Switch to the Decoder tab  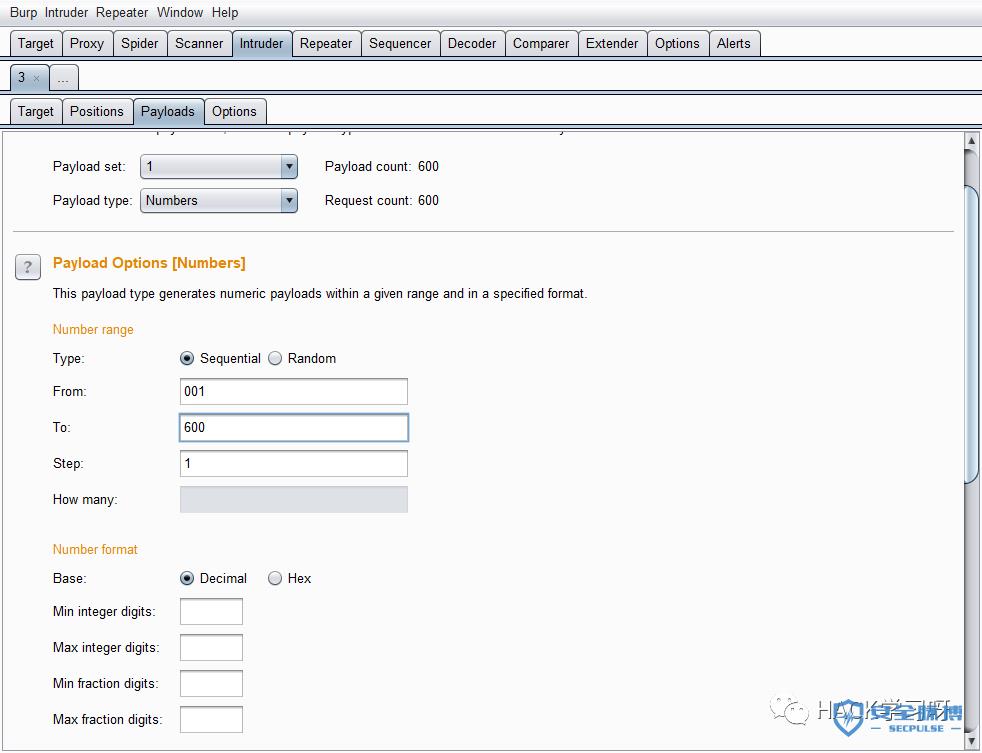(472, 43)
